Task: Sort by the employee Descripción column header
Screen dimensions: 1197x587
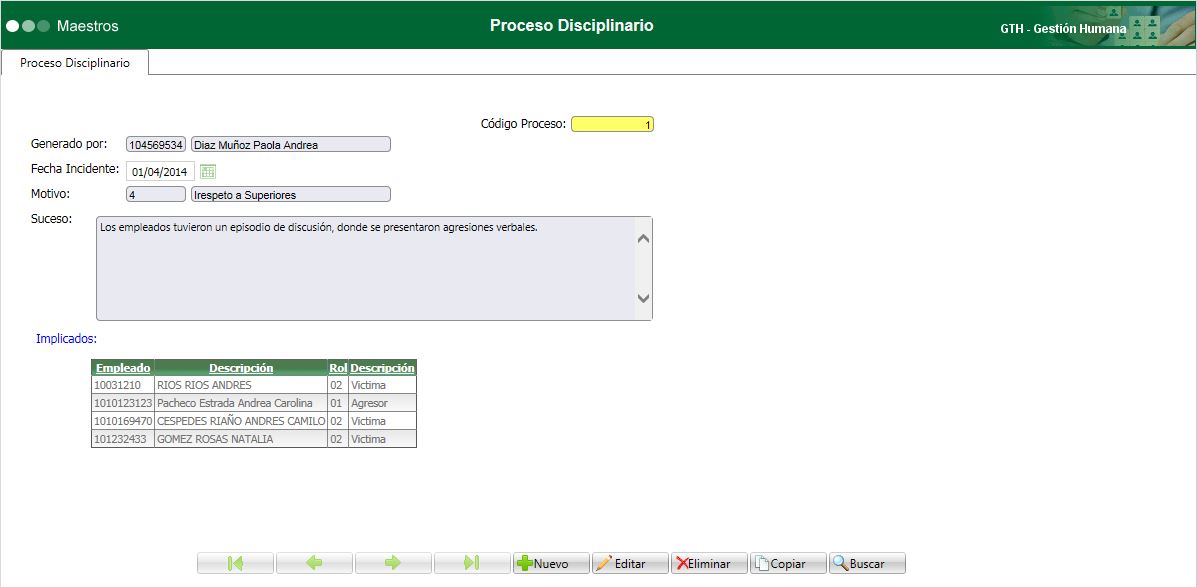Action: click(241, 368)
